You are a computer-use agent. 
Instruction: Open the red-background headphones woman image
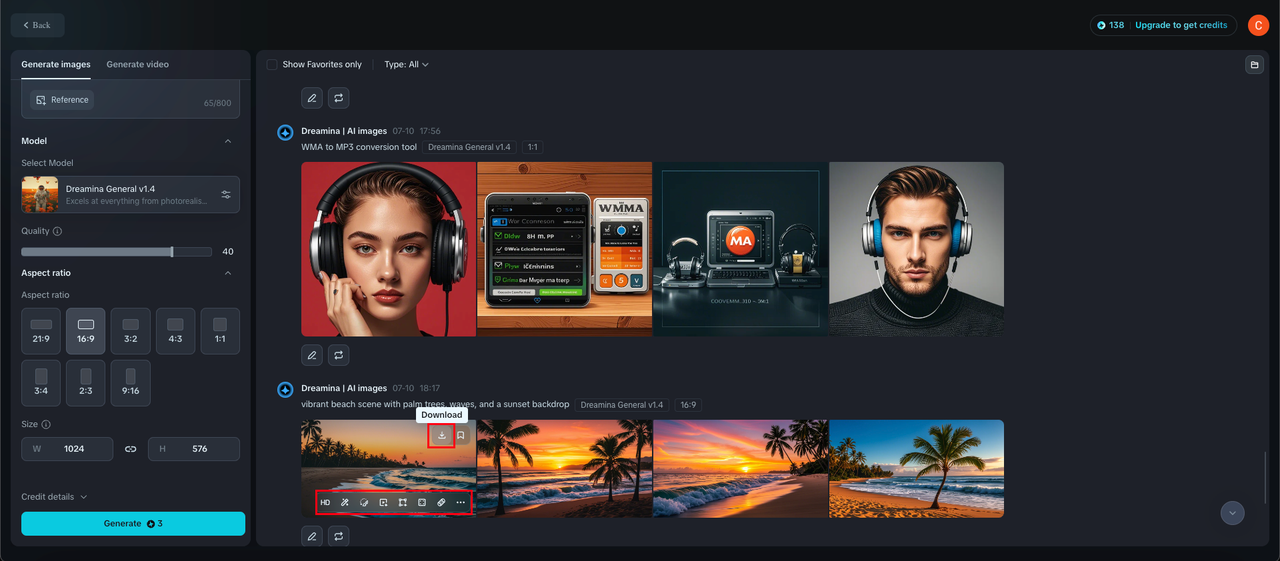coord(389,249)
